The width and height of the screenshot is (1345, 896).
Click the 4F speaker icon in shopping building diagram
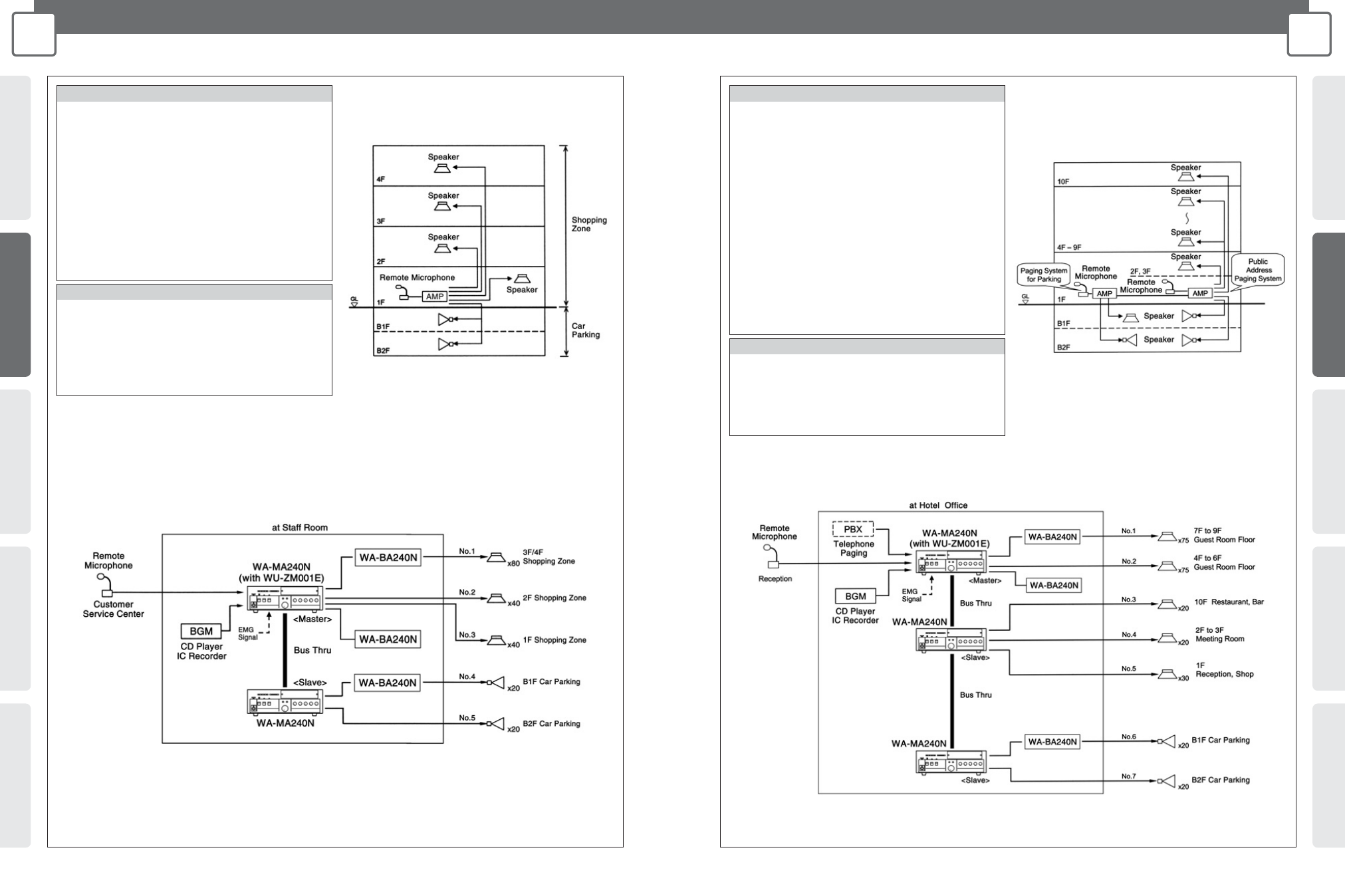pyautogui.click(x=442, y=168)
